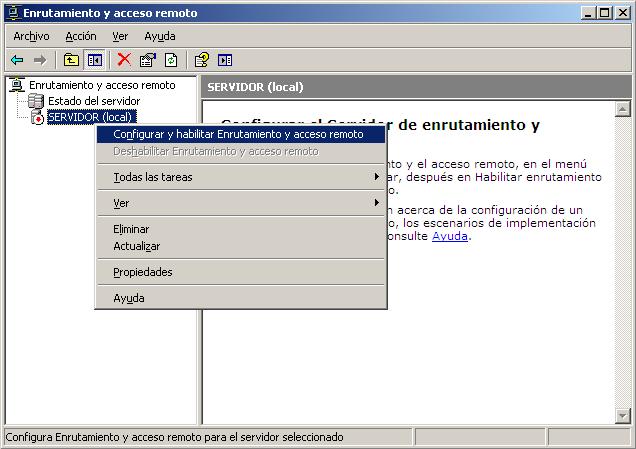Click the show/hide action pane icon

[x=225, y=60]
